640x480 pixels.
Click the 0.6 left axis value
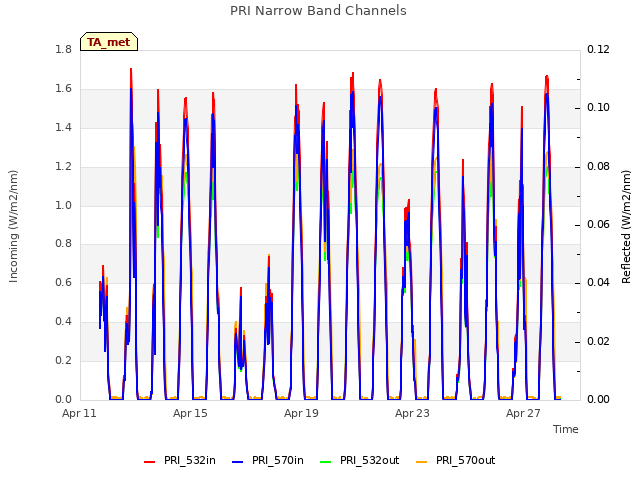64,282
